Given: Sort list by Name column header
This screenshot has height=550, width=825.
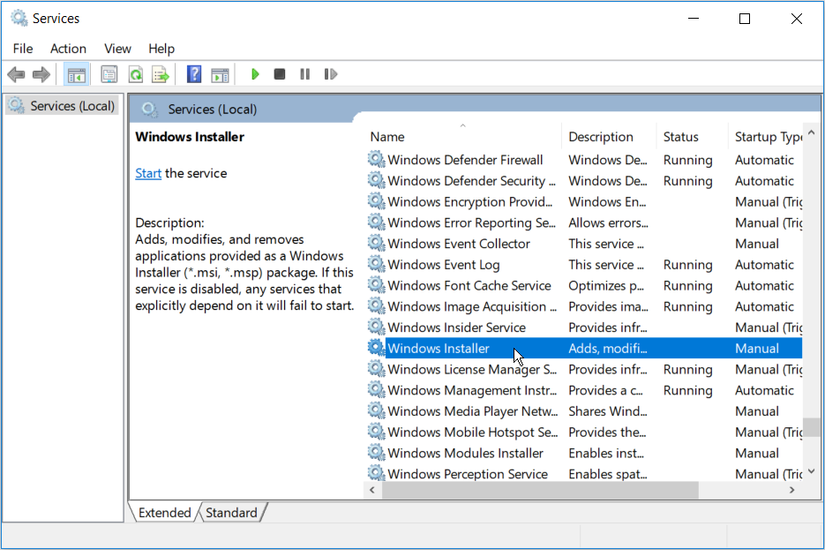Looking at the screenshot, I should pos(387,137).
